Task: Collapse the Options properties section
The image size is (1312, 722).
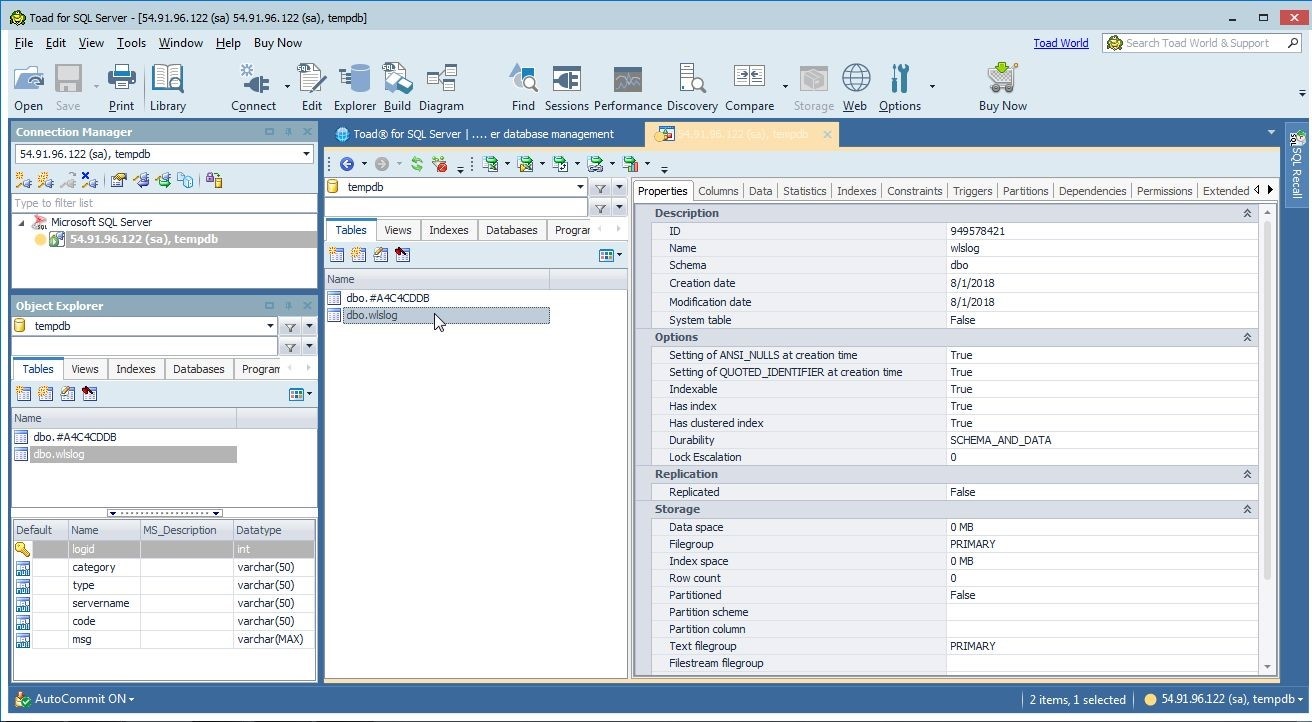Action: [x=1247, y=337]
